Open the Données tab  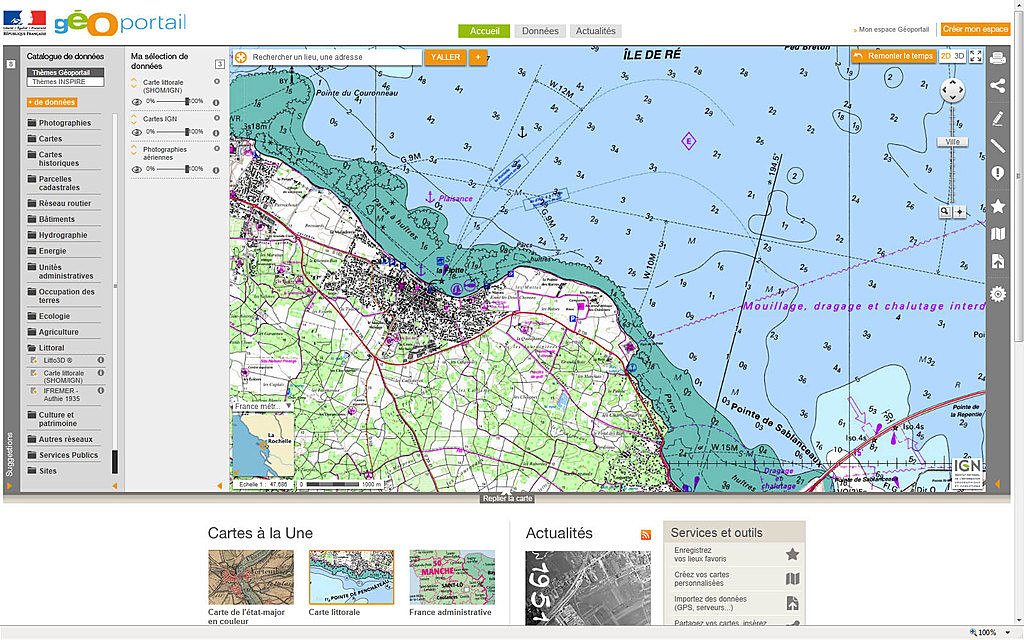[x=540, y=31]
